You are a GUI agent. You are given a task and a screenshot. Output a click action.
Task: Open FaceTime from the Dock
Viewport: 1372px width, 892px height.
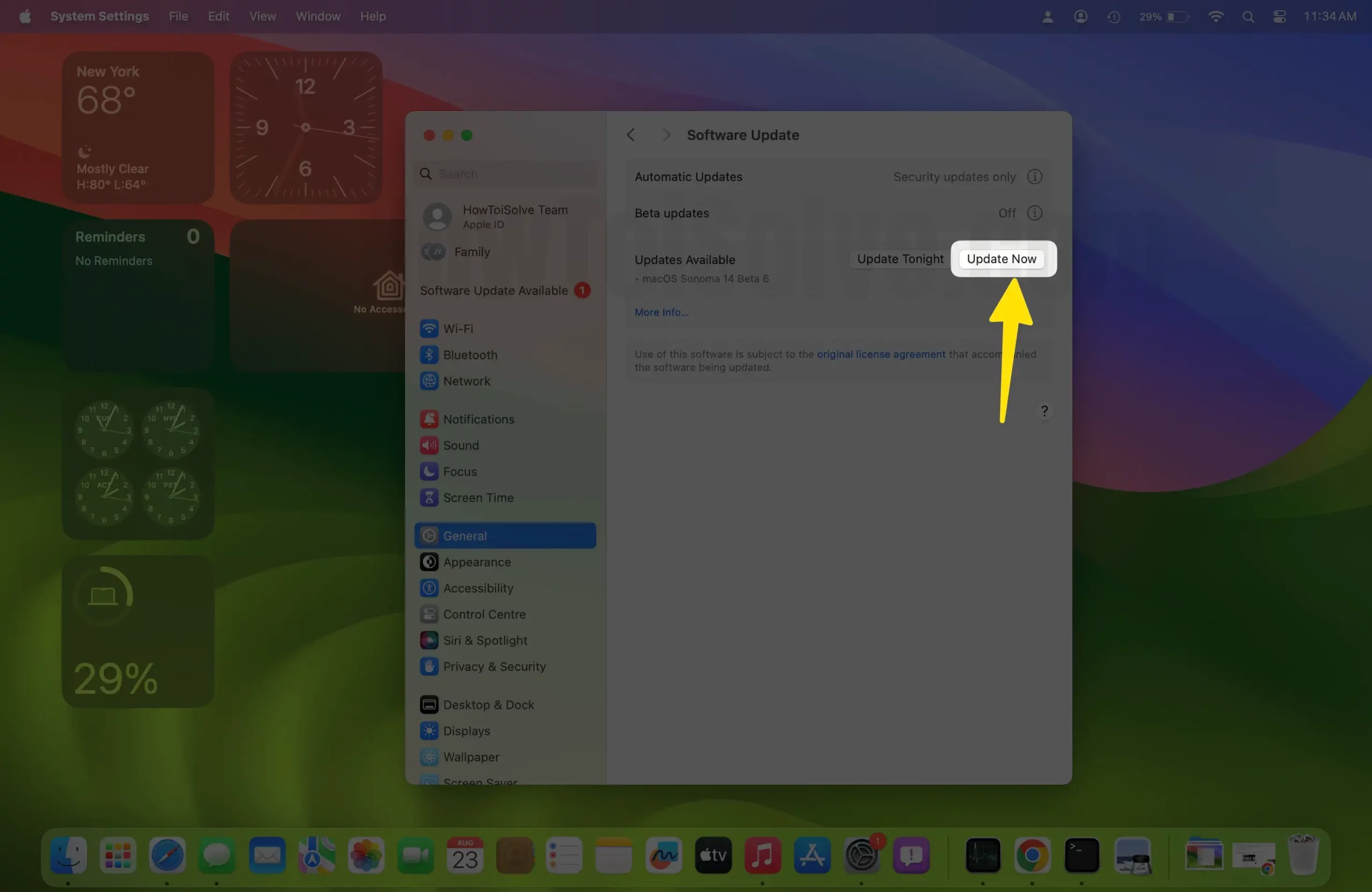[x=415, y=854]
